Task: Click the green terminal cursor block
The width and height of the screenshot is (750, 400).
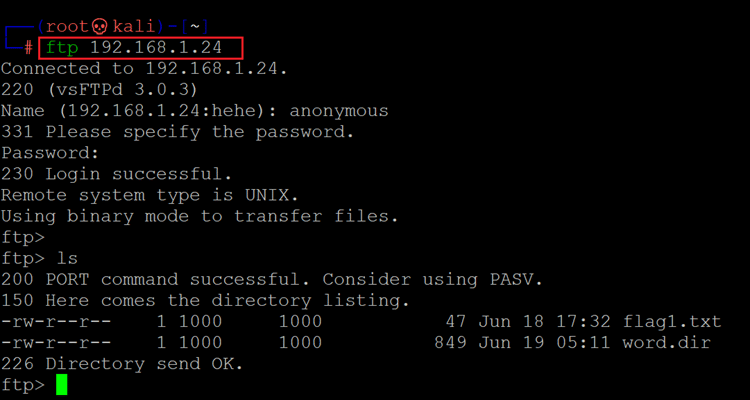Action: tap(61, 385)
